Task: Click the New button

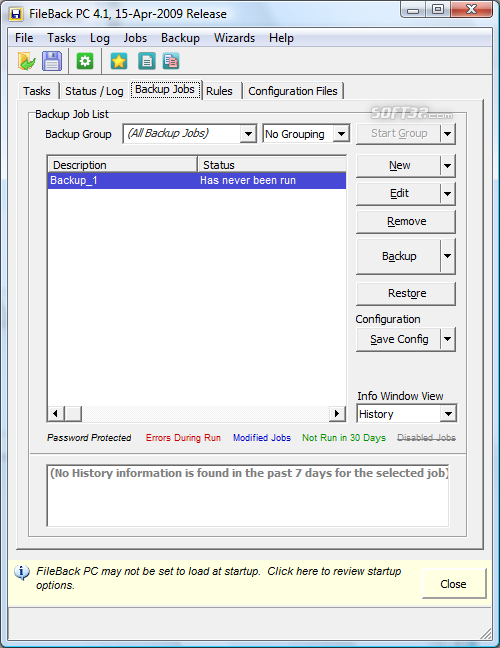Action: pyautogui.click(x=399, y=166)
